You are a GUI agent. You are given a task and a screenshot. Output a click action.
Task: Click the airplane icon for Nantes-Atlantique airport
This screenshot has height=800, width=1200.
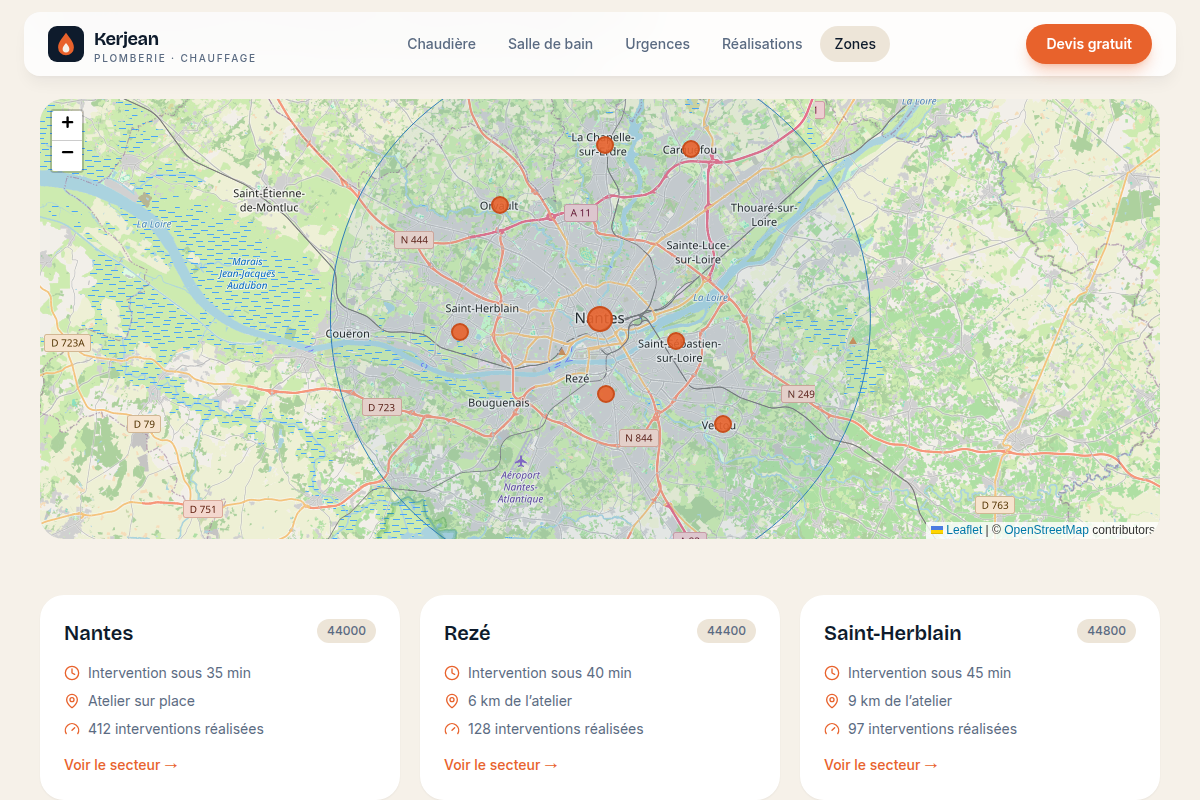tap(521, 461)
